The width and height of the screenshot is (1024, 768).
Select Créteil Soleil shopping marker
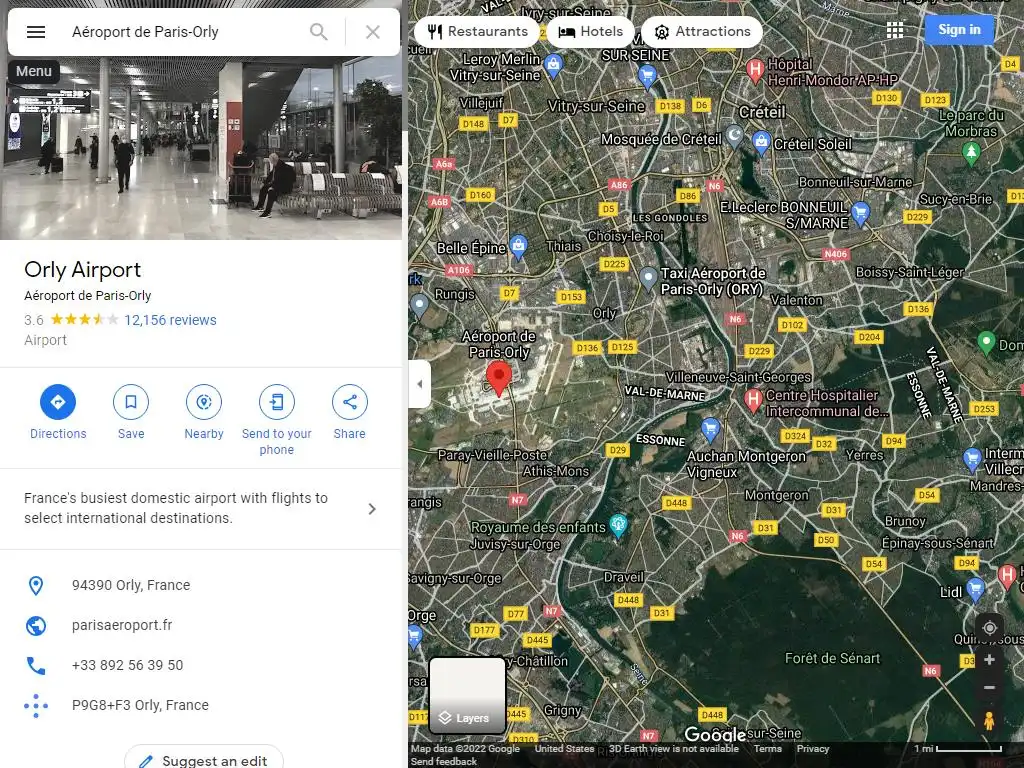pos(761,143)
